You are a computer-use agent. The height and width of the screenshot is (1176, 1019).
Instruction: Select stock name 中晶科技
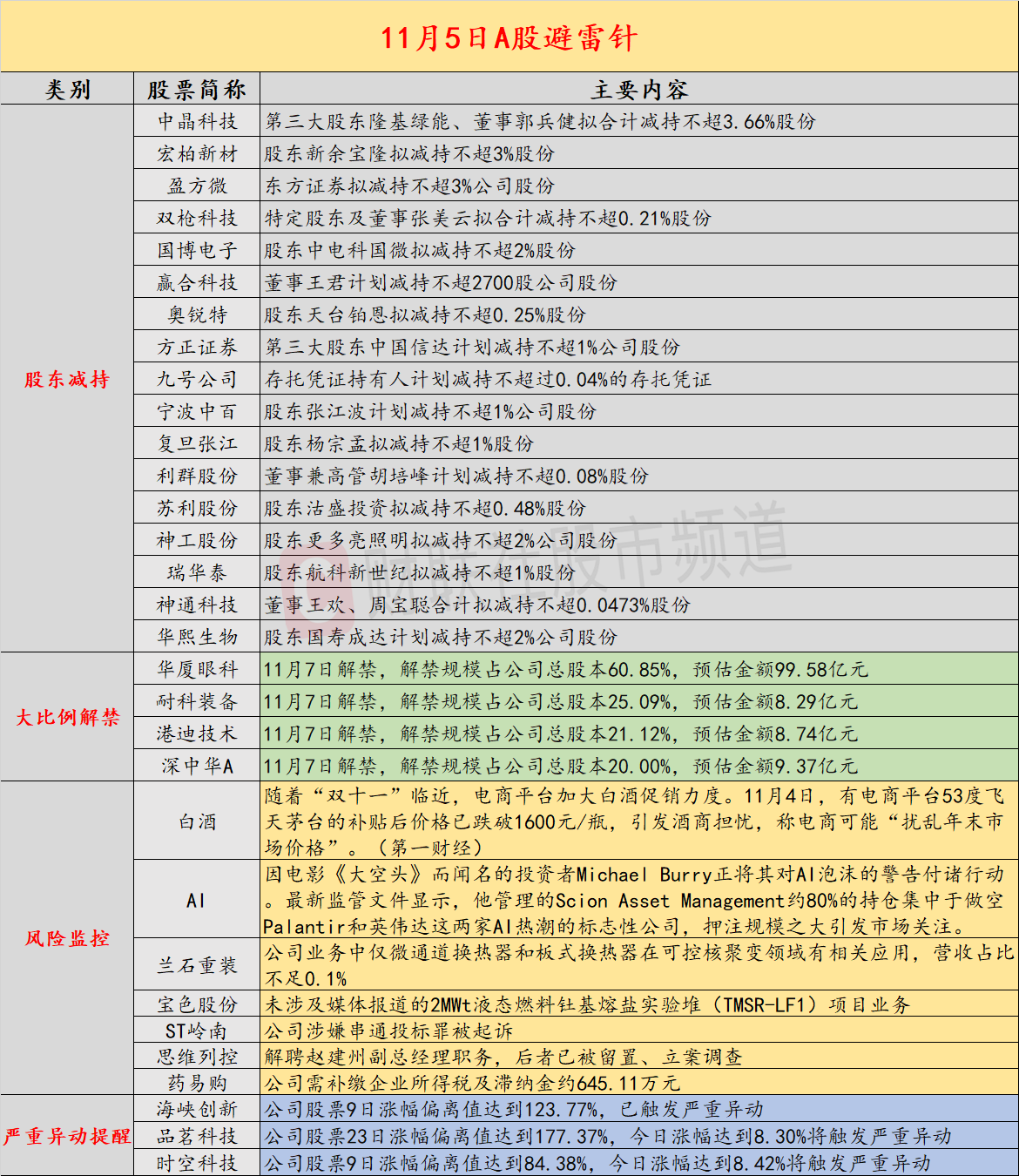coord(197,121)
